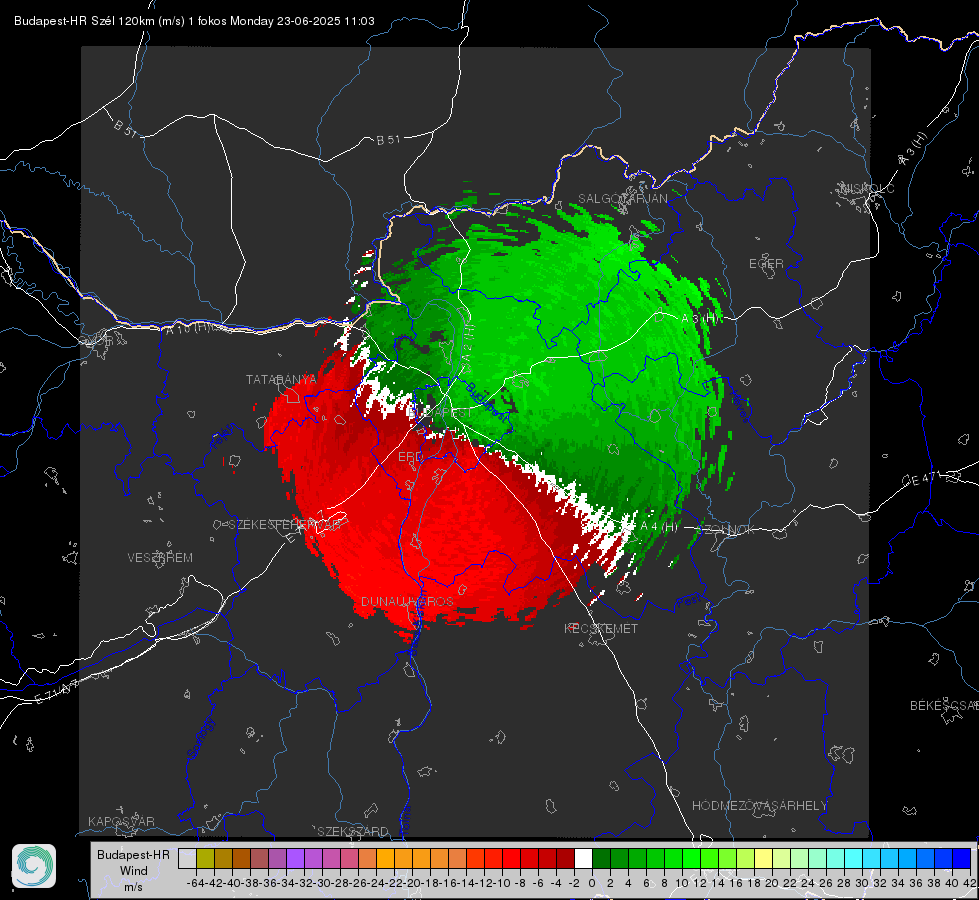Viewport: 979px width, 900px height.
Task: Click the radar title with date 23-06-2025 11:03
Action: tap(194, 21)
